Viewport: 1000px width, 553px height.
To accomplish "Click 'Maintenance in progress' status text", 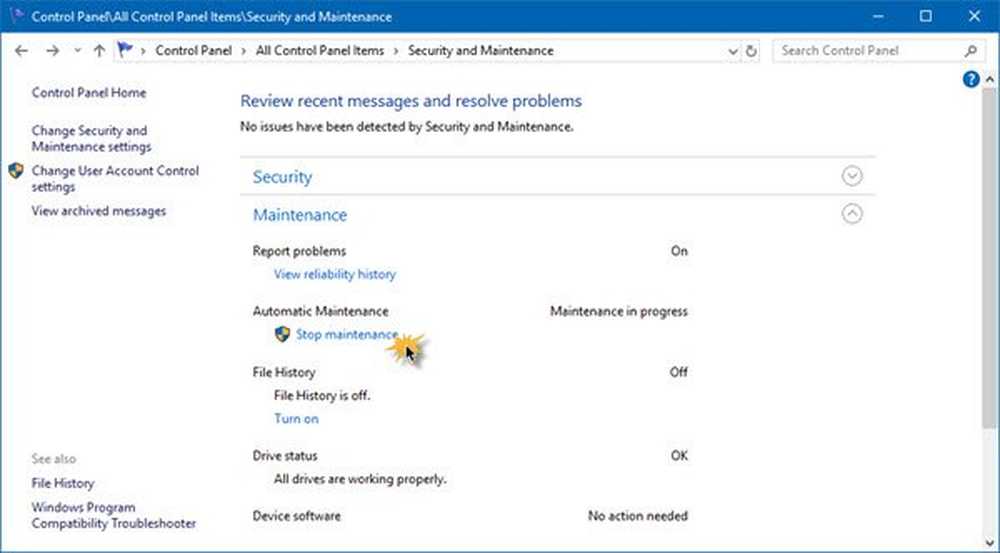I will 619,312.
